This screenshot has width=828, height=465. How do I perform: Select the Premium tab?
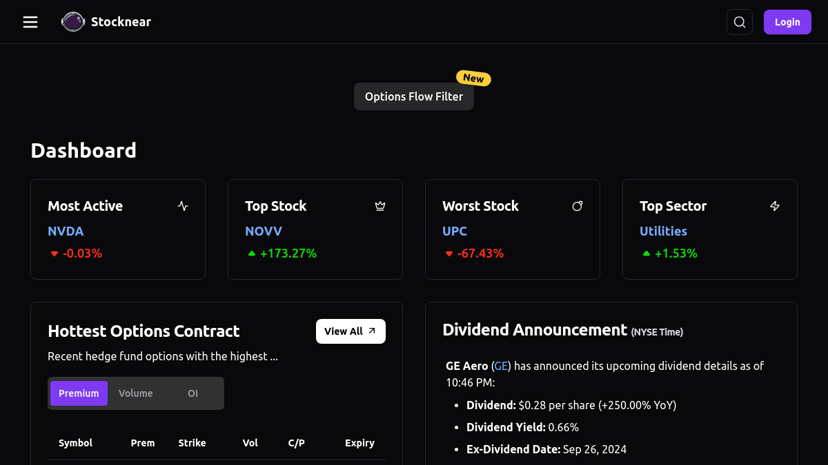(79, 393)
